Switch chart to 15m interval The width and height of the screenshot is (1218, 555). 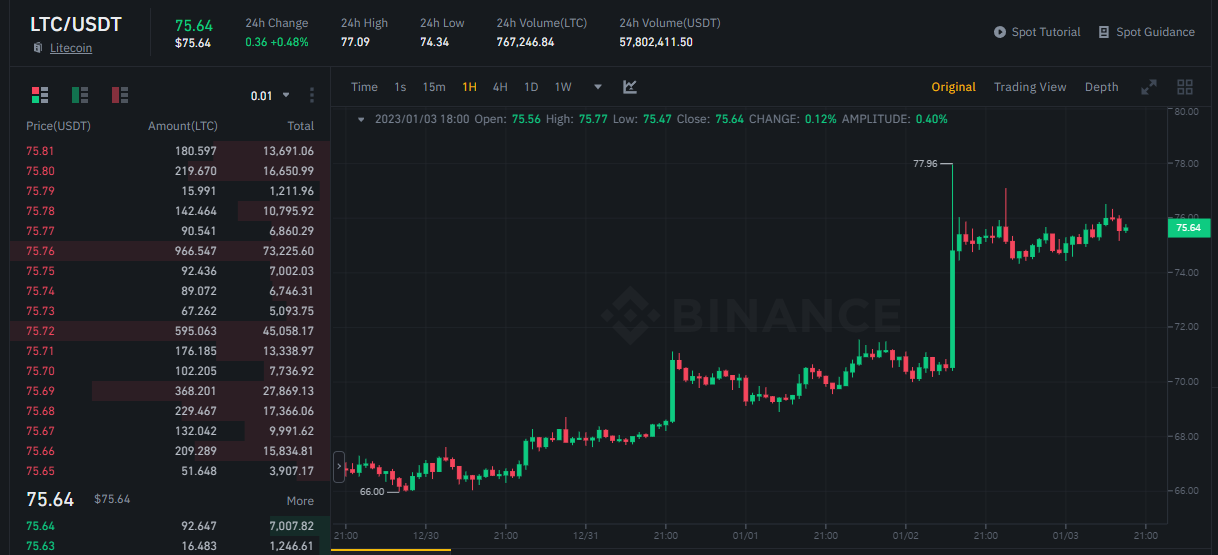tap(434, 87)
